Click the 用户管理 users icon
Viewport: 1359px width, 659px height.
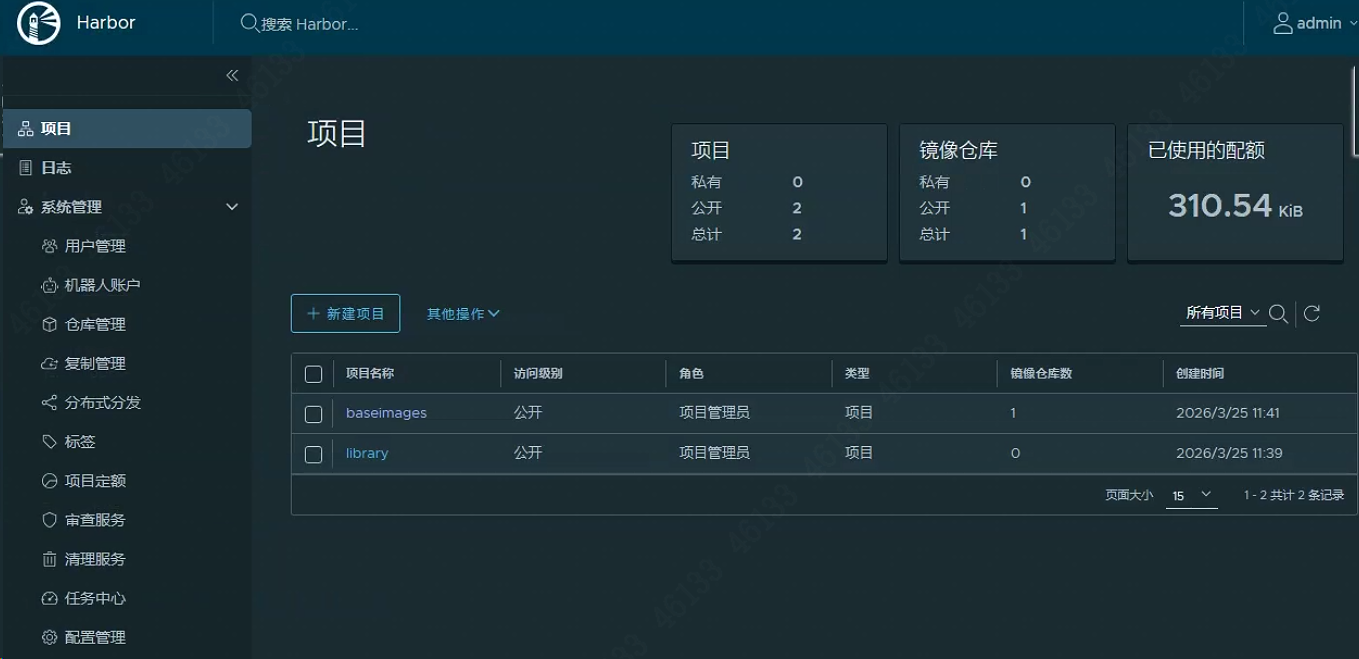(x=49, y=246)
